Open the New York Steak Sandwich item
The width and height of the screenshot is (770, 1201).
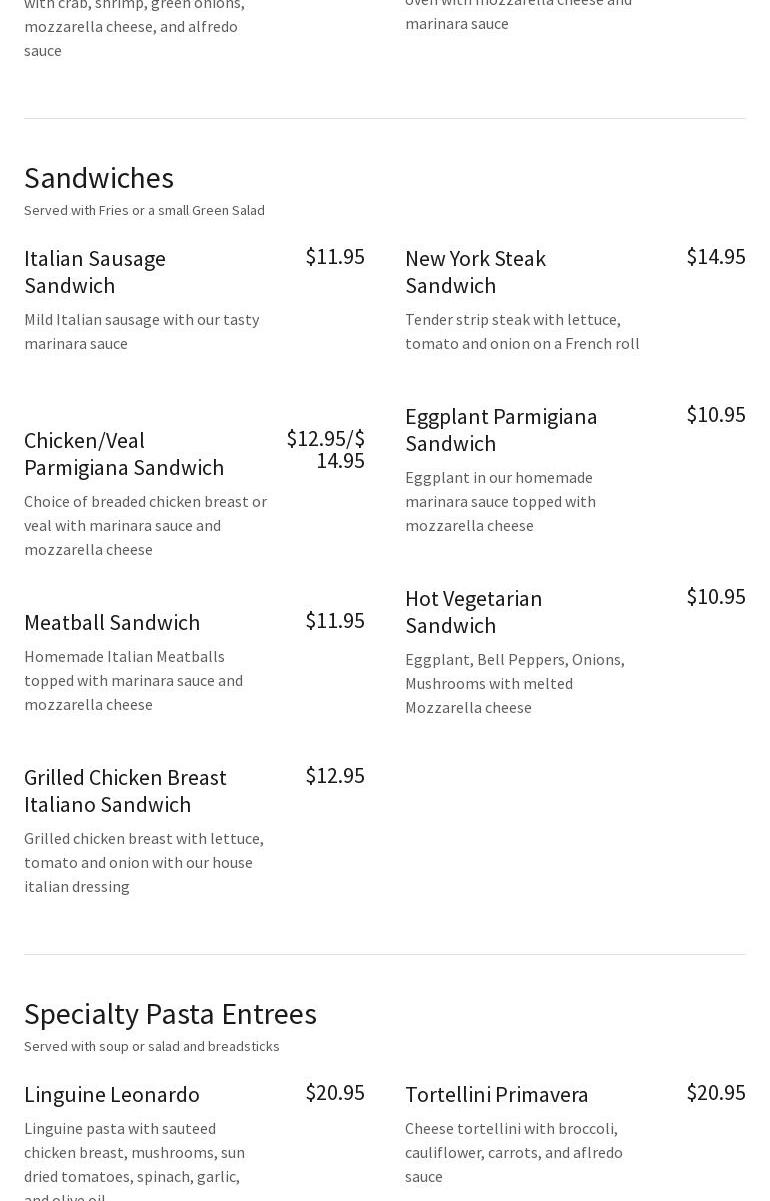(x=475, y=271)
